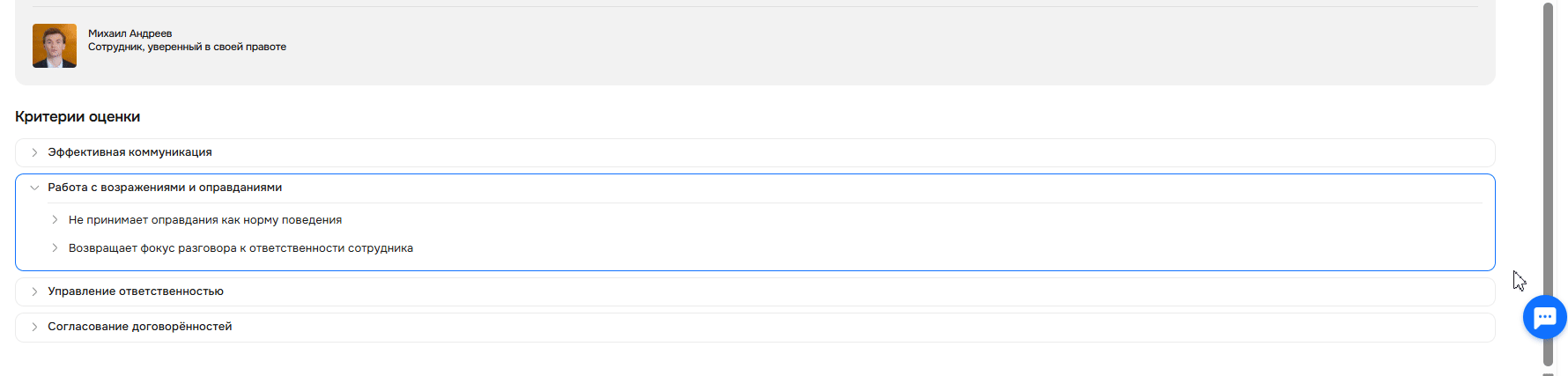Expand the Эффективная коммуникация criterion row

(129, 152)
